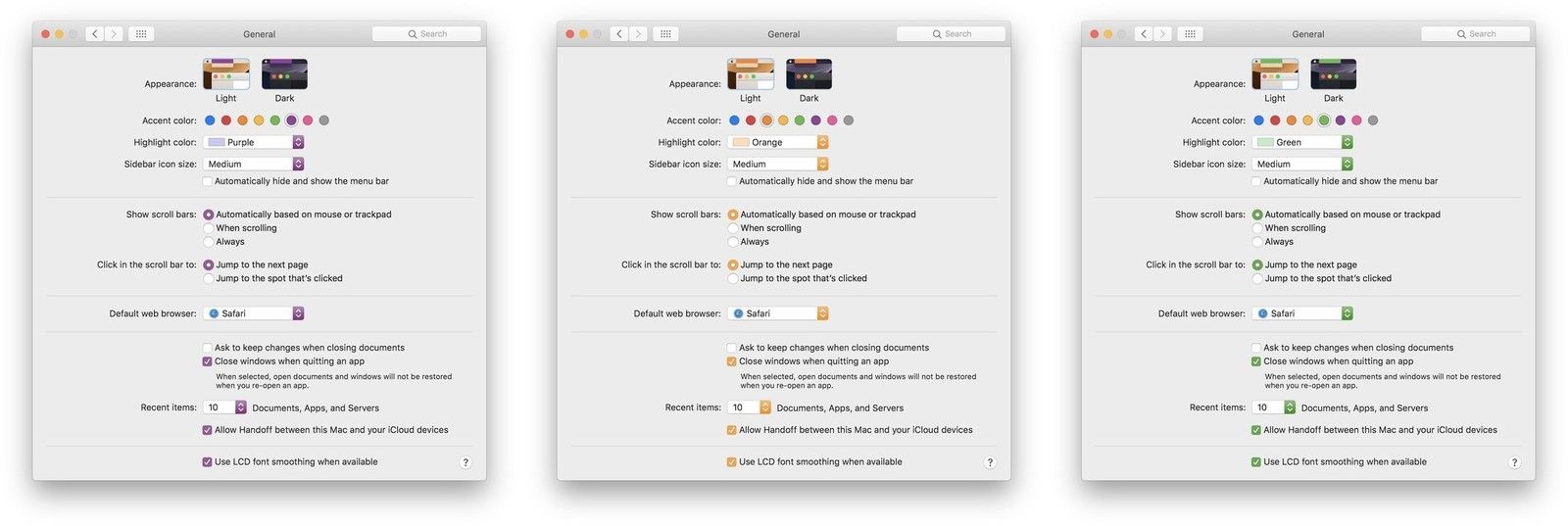The width and height of the screenshot is (1568, 526).
Task: Select Light appearance thumbnail in green-themed window
Action: [x=1274, y=74]
